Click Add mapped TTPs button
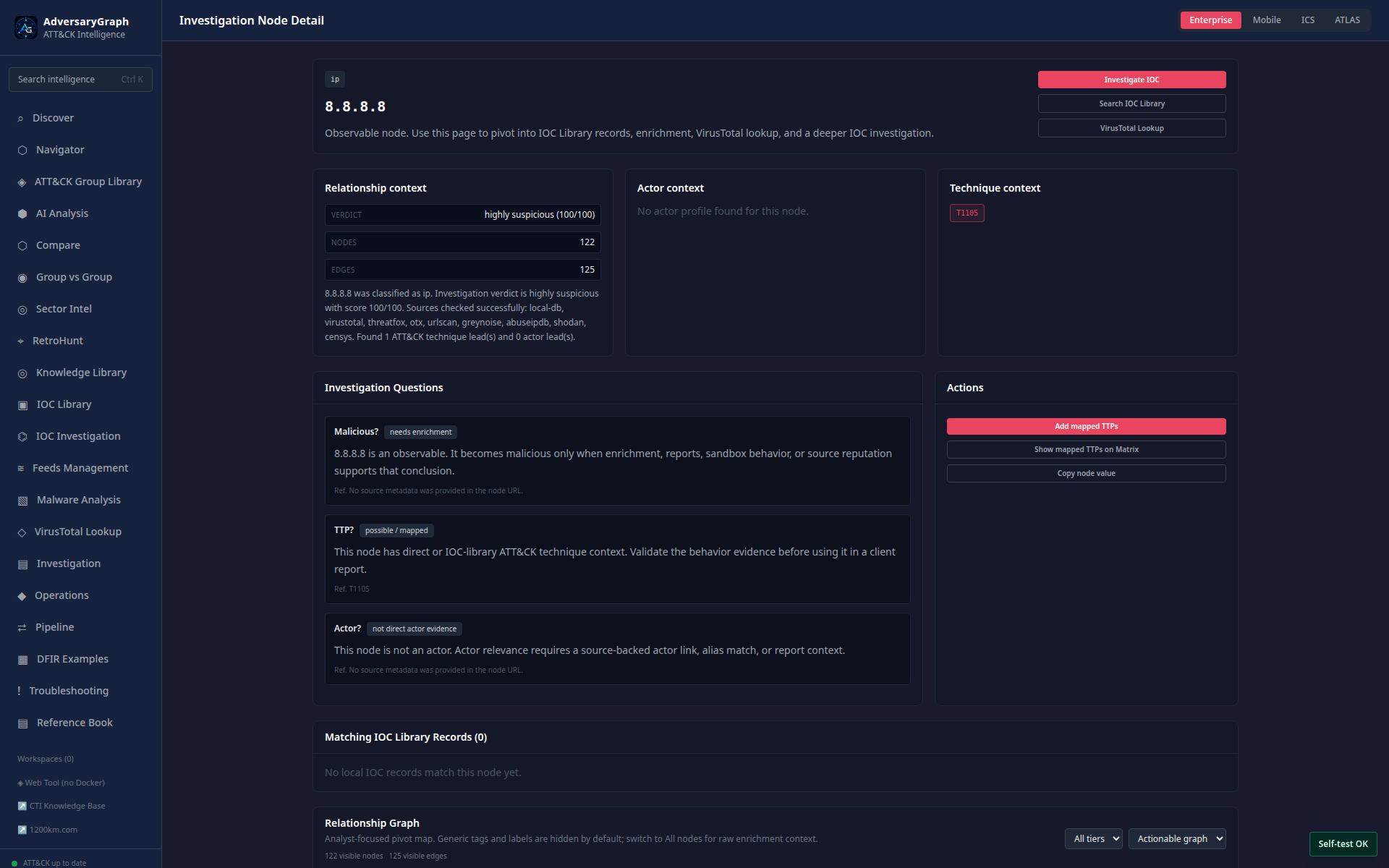Image resolution: width=1389 pixels, height=868 pixels. coord(1086,426)
